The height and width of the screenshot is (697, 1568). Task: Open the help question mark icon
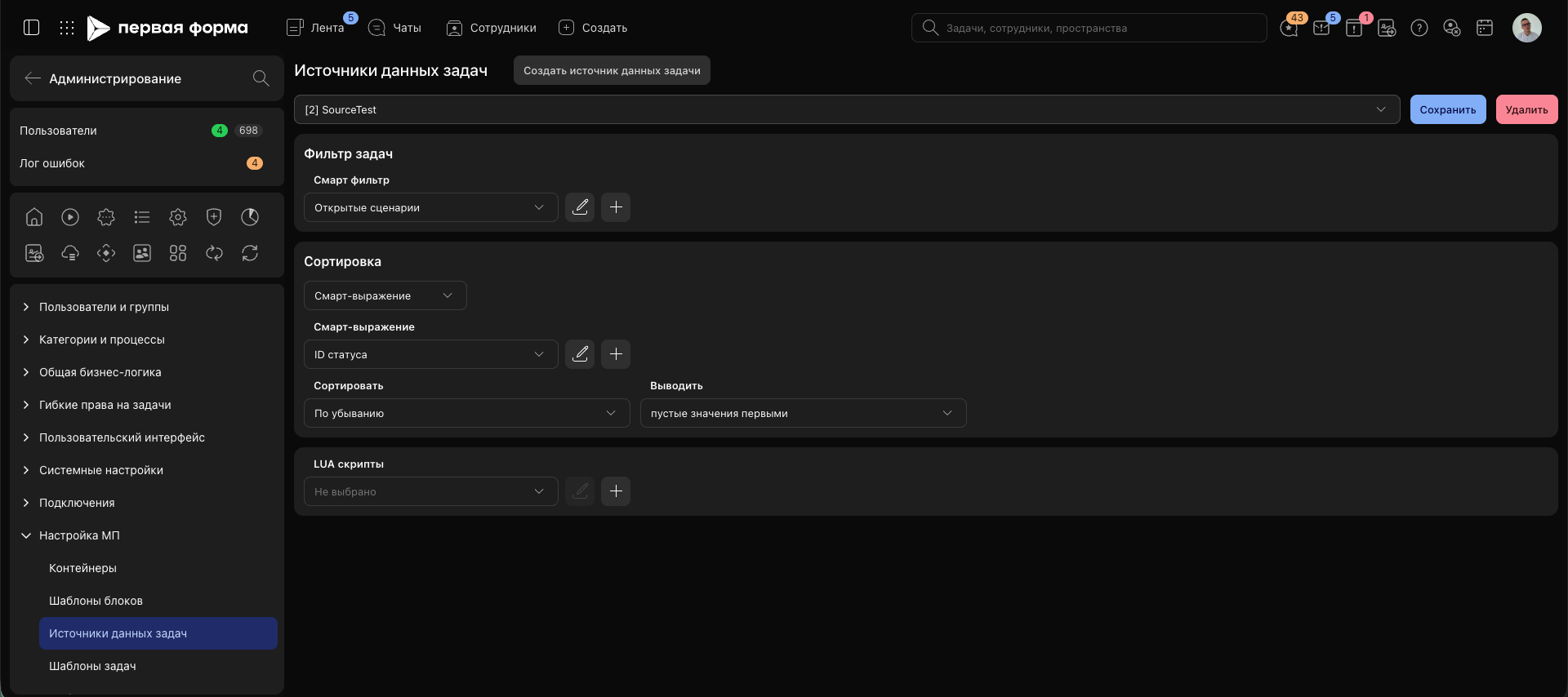(x=1419, y=28)
